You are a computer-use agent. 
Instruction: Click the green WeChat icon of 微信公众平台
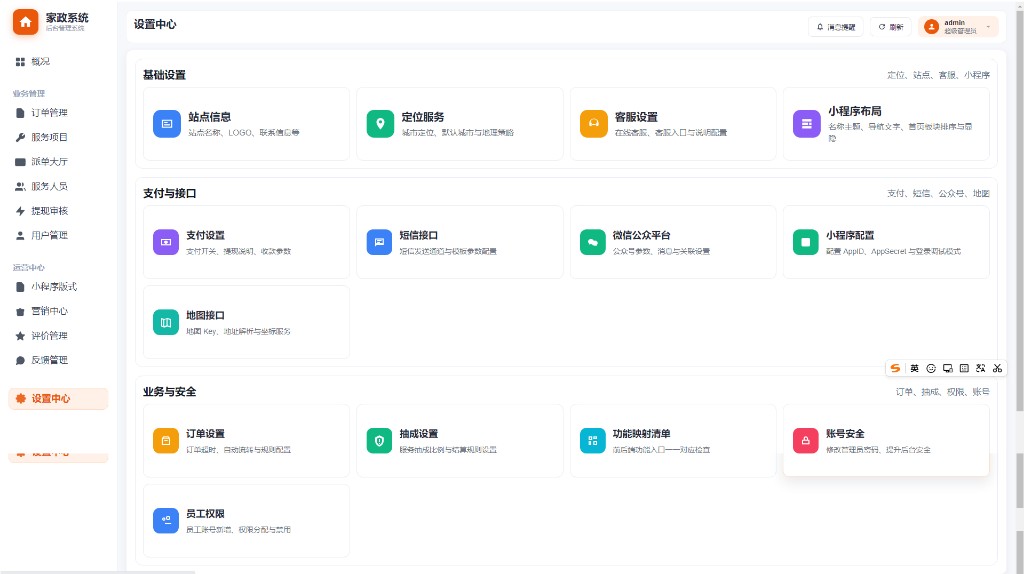click(592, 242)
